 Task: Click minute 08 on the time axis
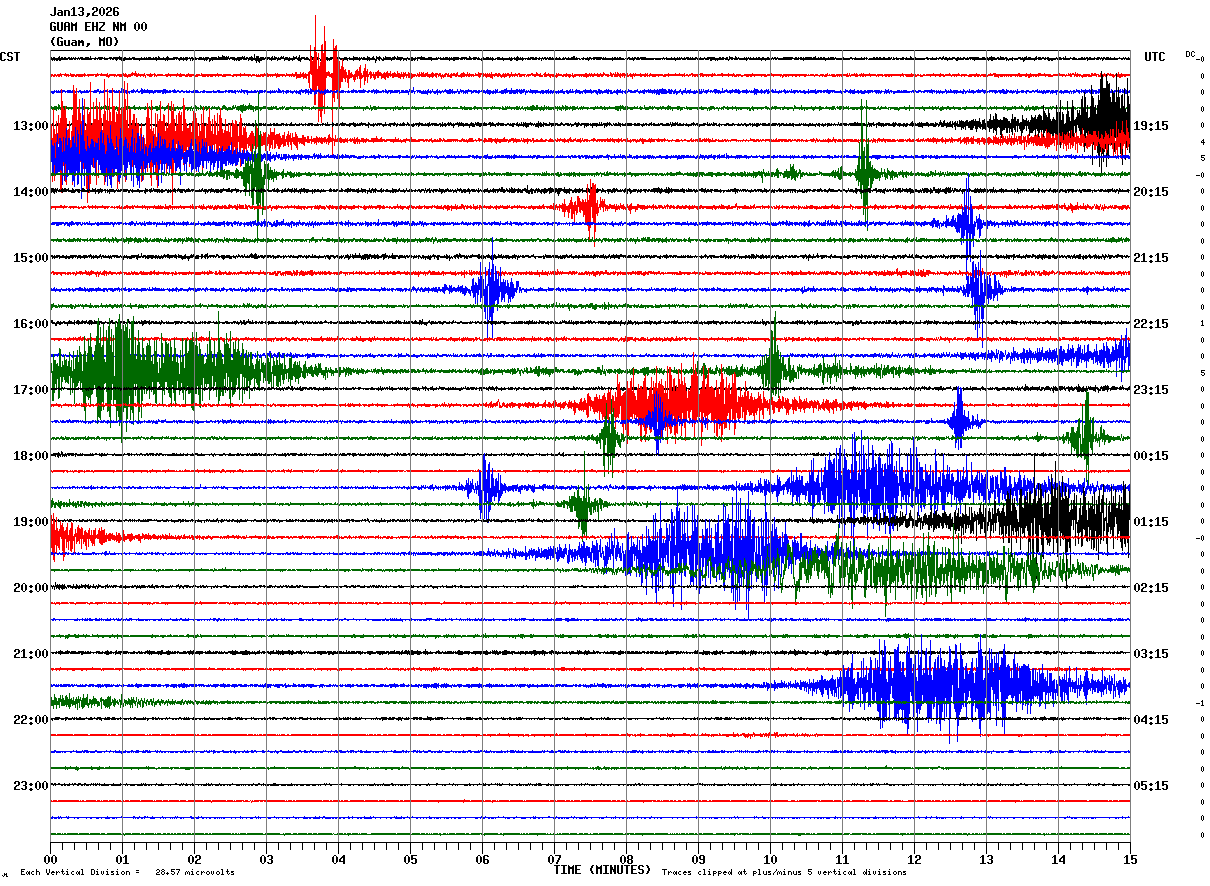(626, 859)
